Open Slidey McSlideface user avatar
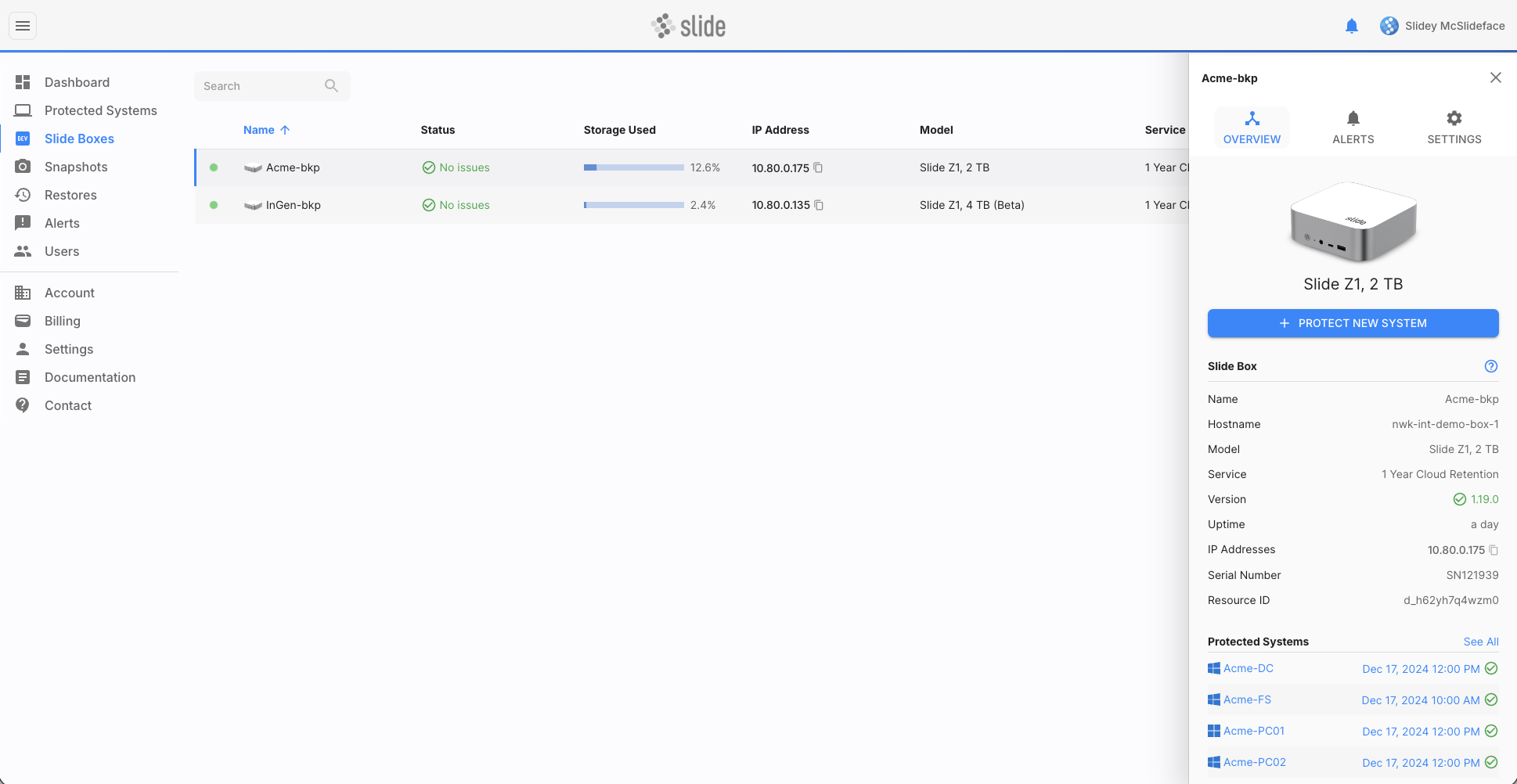This screenshot has width=1517, height=784. point(1389,26)
